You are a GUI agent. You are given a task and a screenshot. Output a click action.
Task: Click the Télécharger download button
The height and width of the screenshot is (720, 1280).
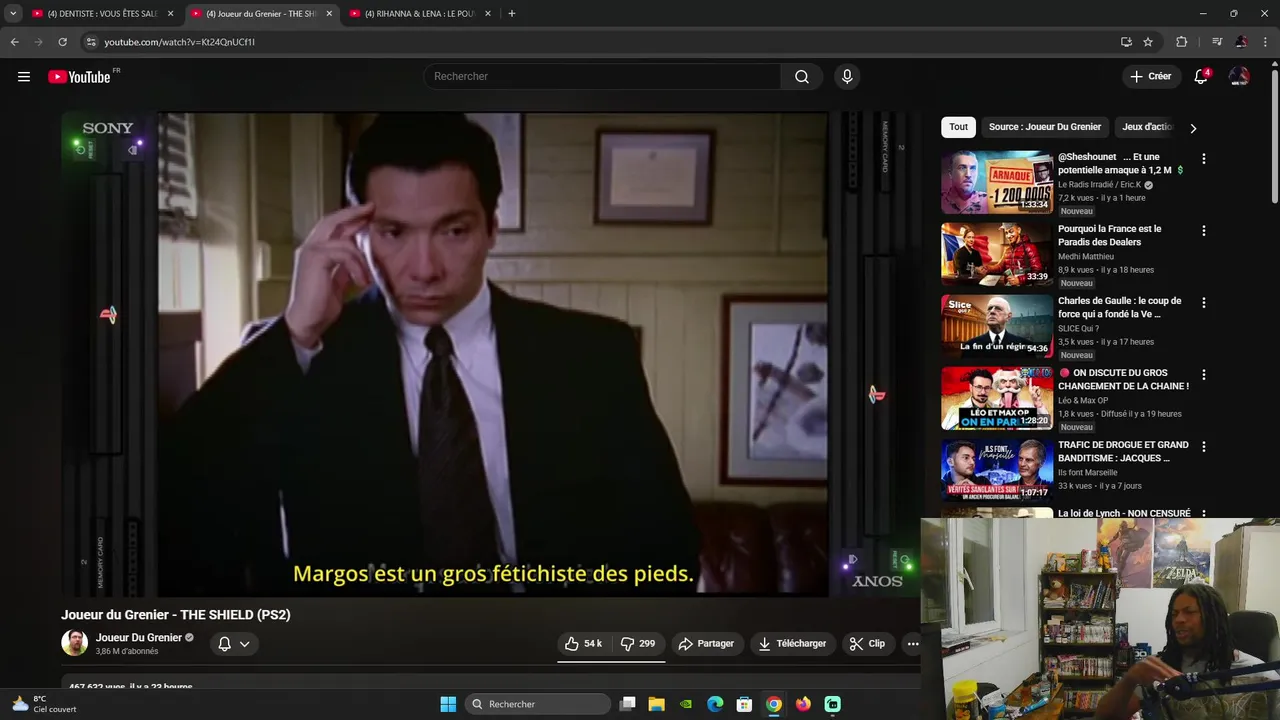(792, 644)
